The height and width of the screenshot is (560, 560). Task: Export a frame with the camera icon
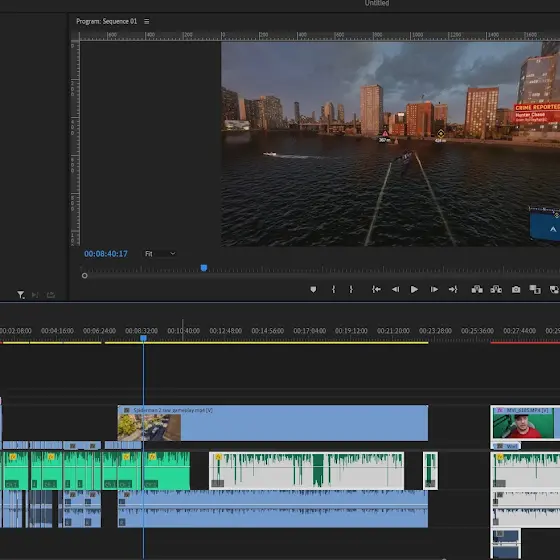tap(516, 289)
